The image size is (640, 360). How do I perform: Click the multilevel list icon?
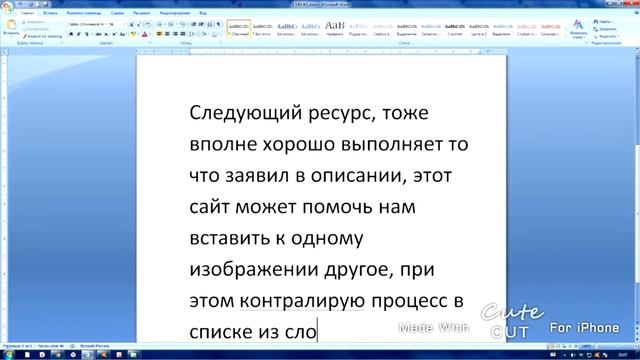click(x=183, y=24)
